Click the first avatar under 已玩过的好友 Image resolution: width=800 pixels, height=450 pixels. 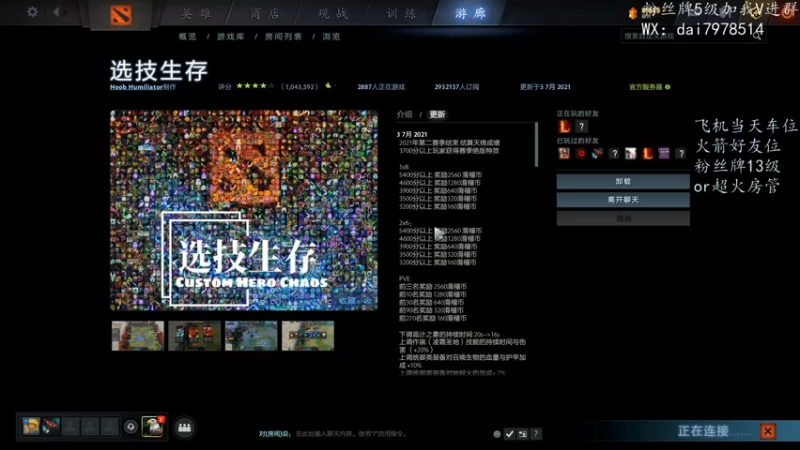(x=564, y=153)
